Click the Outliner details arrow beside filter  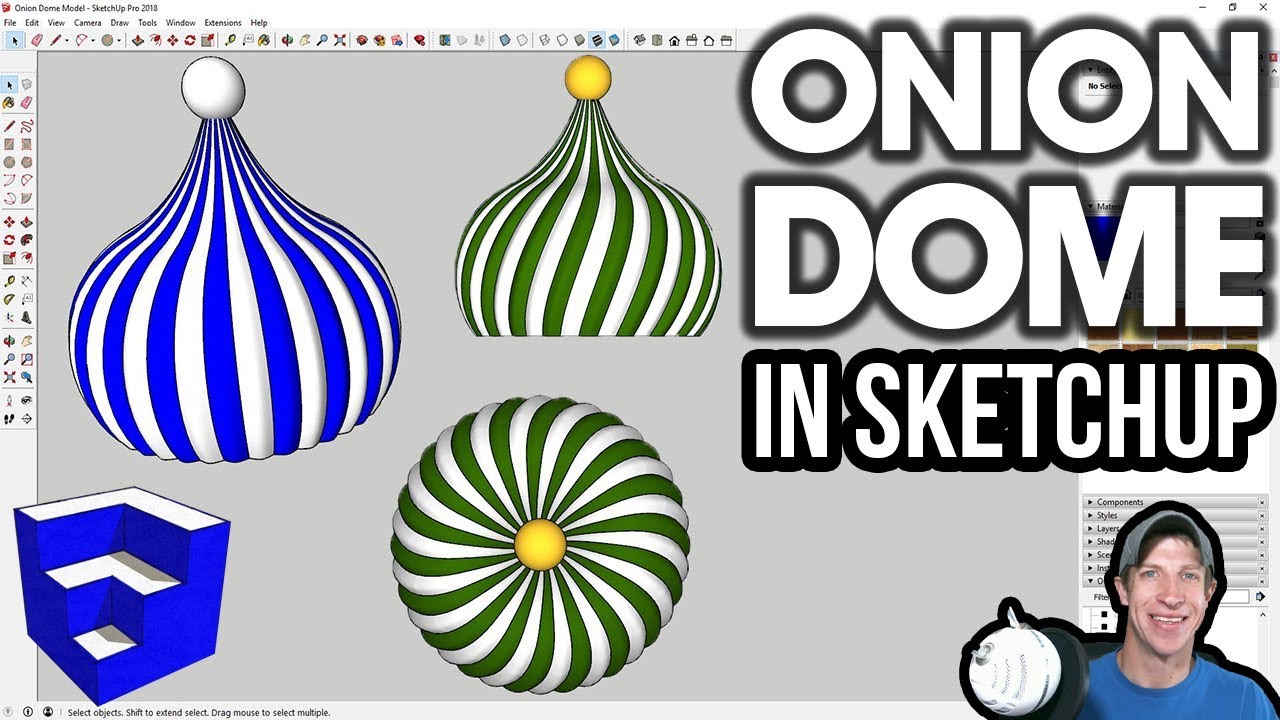point(1260,597)
